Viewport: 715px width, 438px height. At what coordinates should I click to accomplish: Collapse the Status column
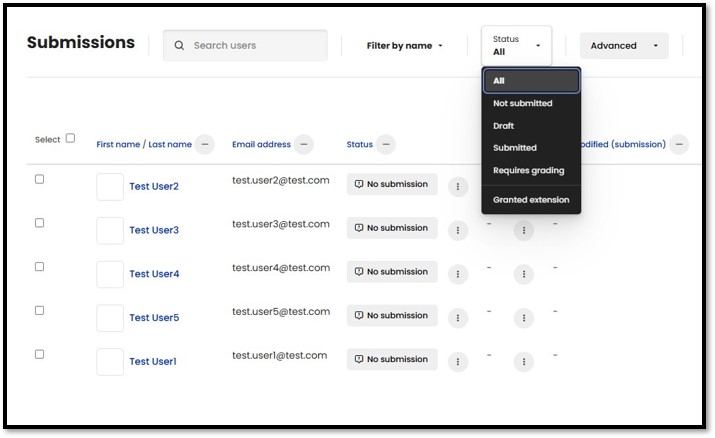(386, 145)
